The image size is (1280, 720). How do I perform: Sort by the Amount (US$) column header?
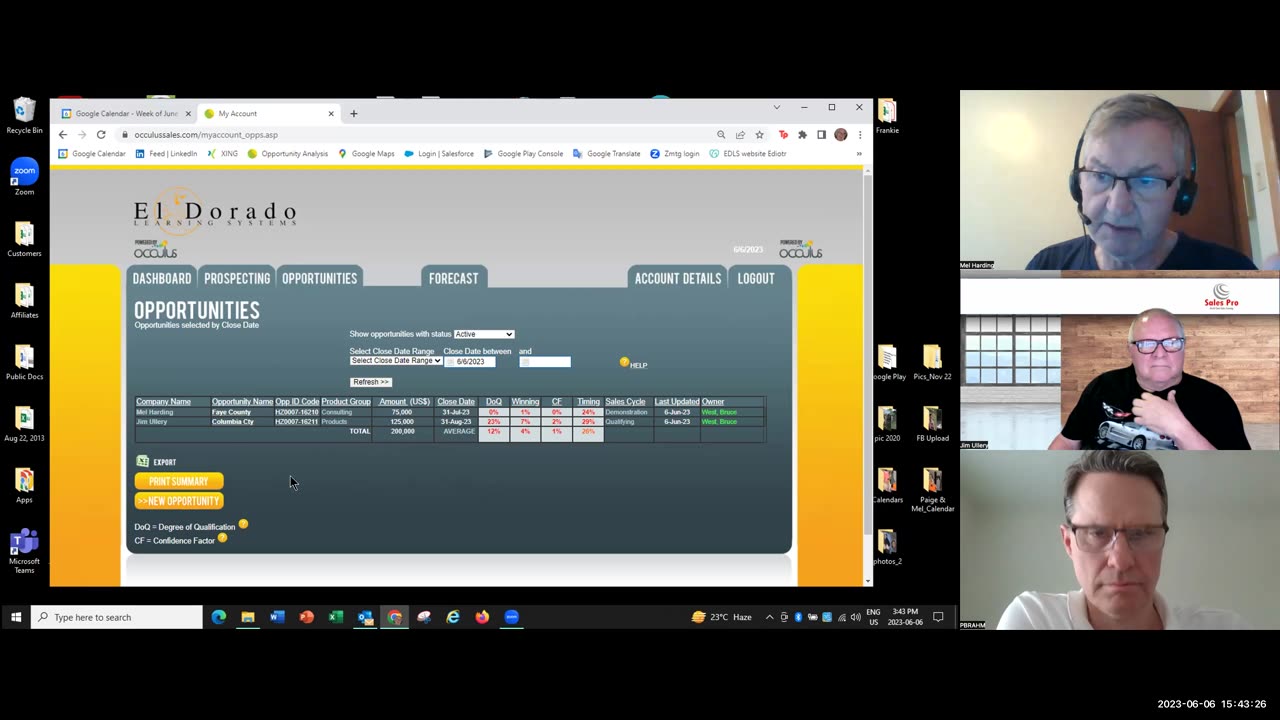405,402
